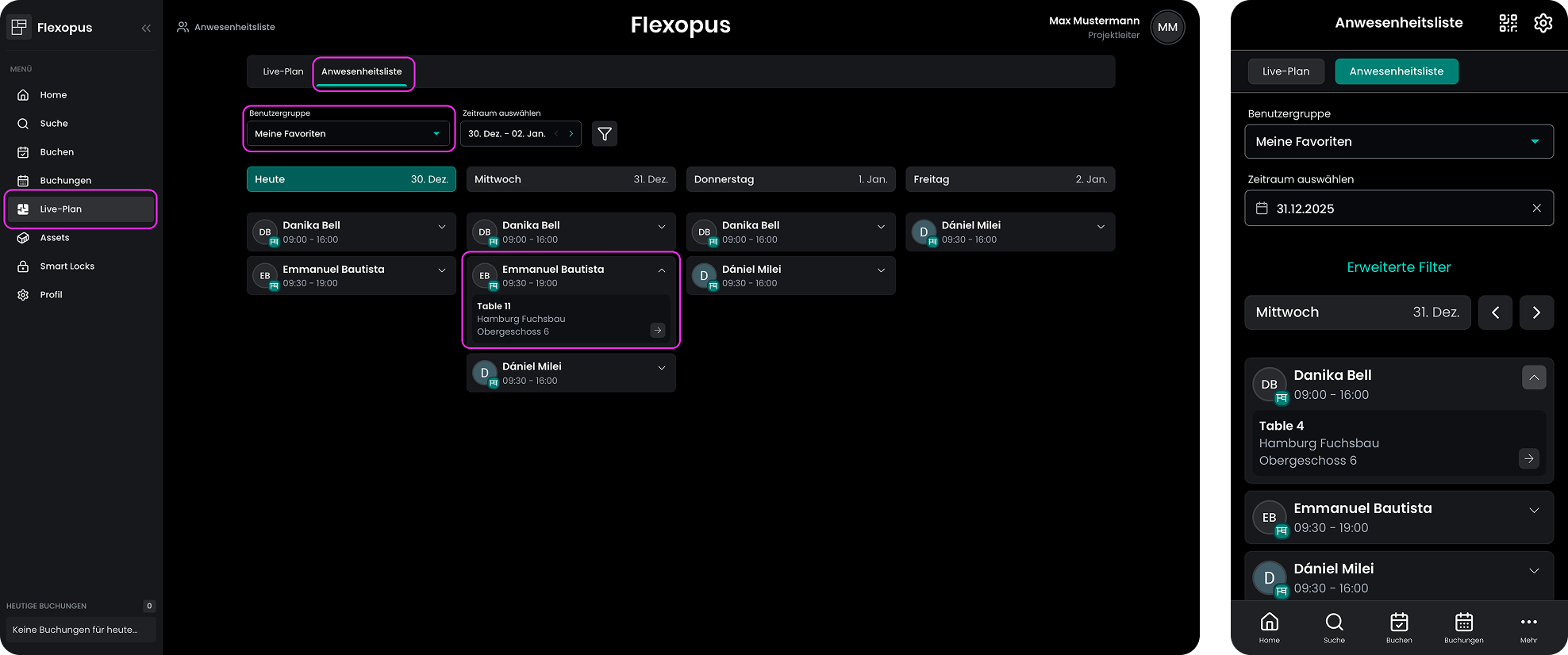Open the QR code scanner icon
1568x655 pixels.
point(1508,23)
